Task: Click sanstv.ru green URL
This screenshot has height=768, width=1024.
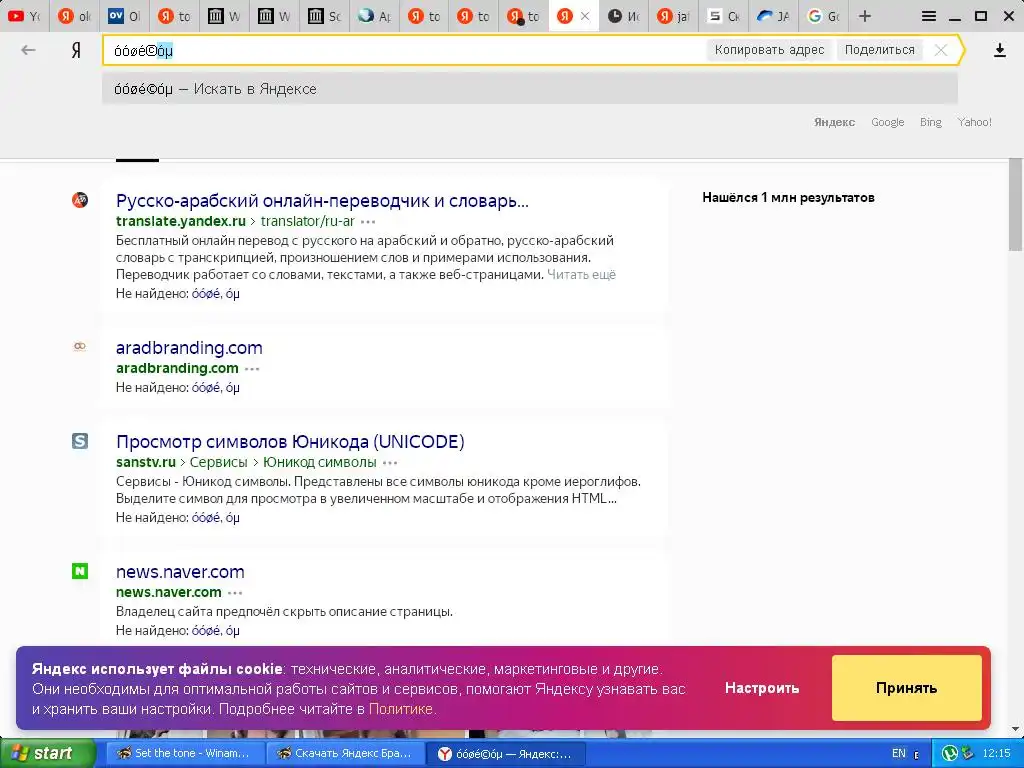Action: [146, 462]
